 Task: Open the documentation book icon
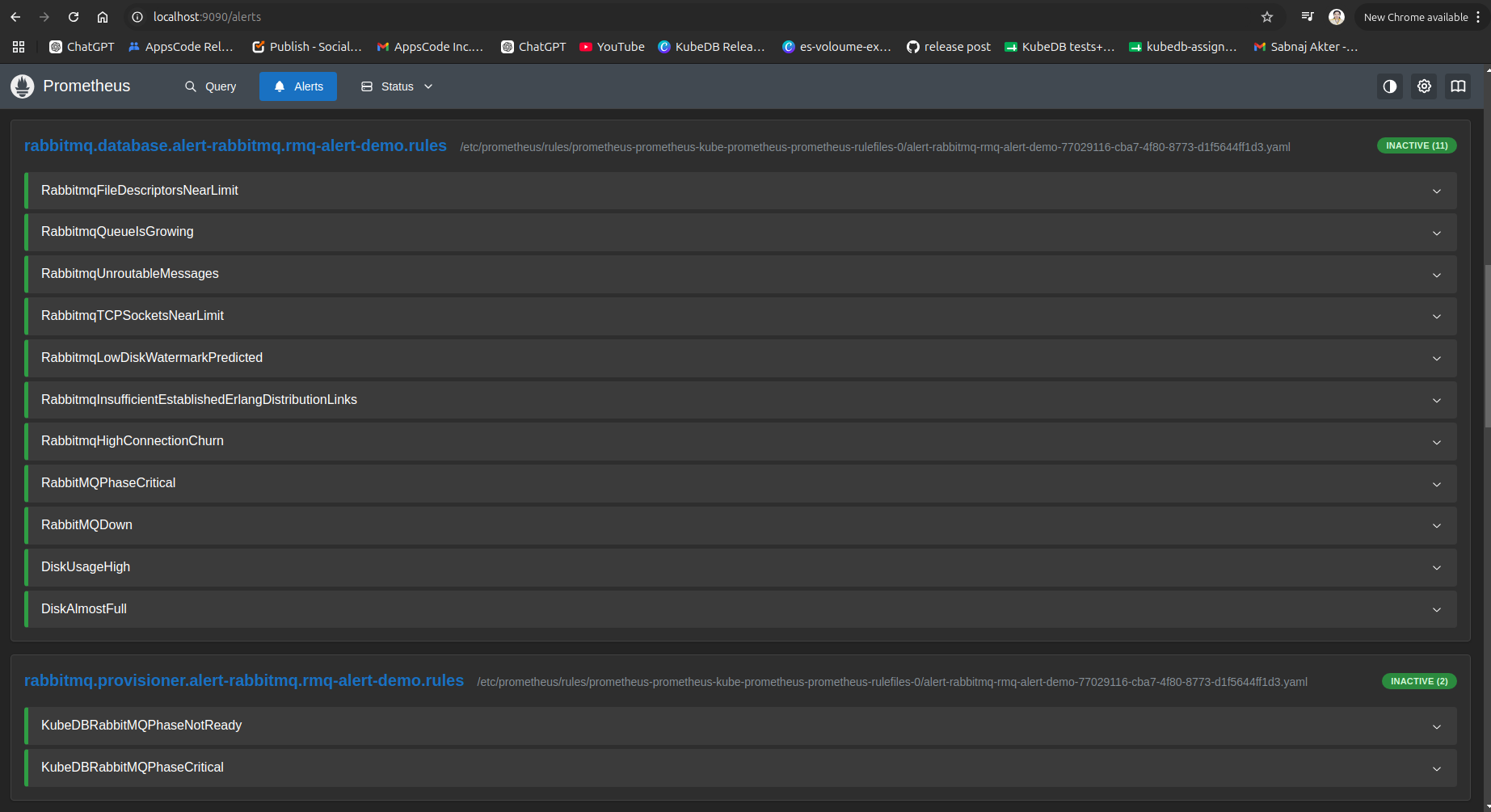coord(1458,86)
